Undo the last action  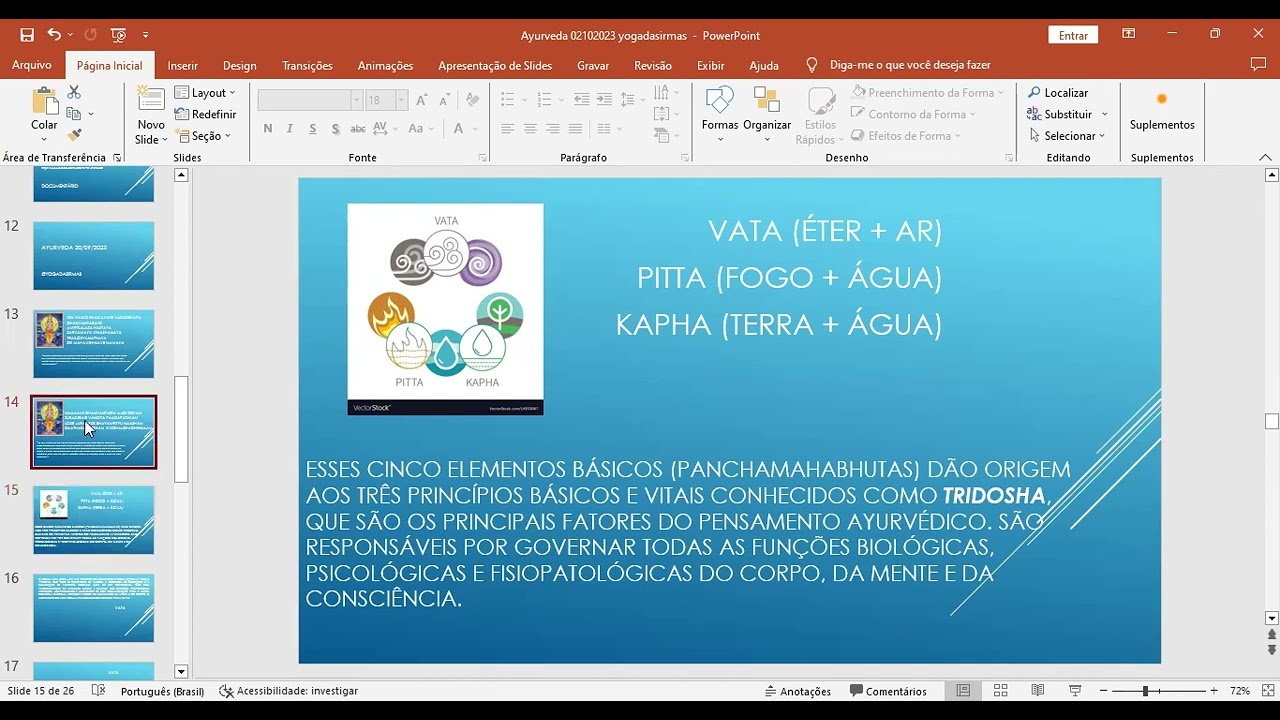point(54,35)
